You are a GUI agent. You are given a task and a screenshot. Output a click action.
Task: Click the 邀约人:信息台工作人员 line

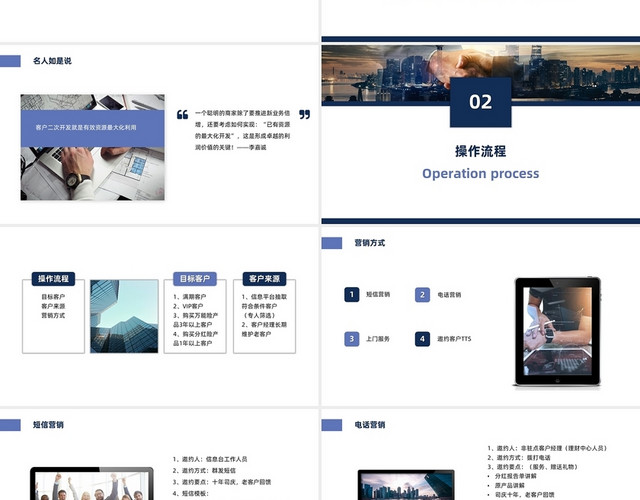(x=210, y=459)
